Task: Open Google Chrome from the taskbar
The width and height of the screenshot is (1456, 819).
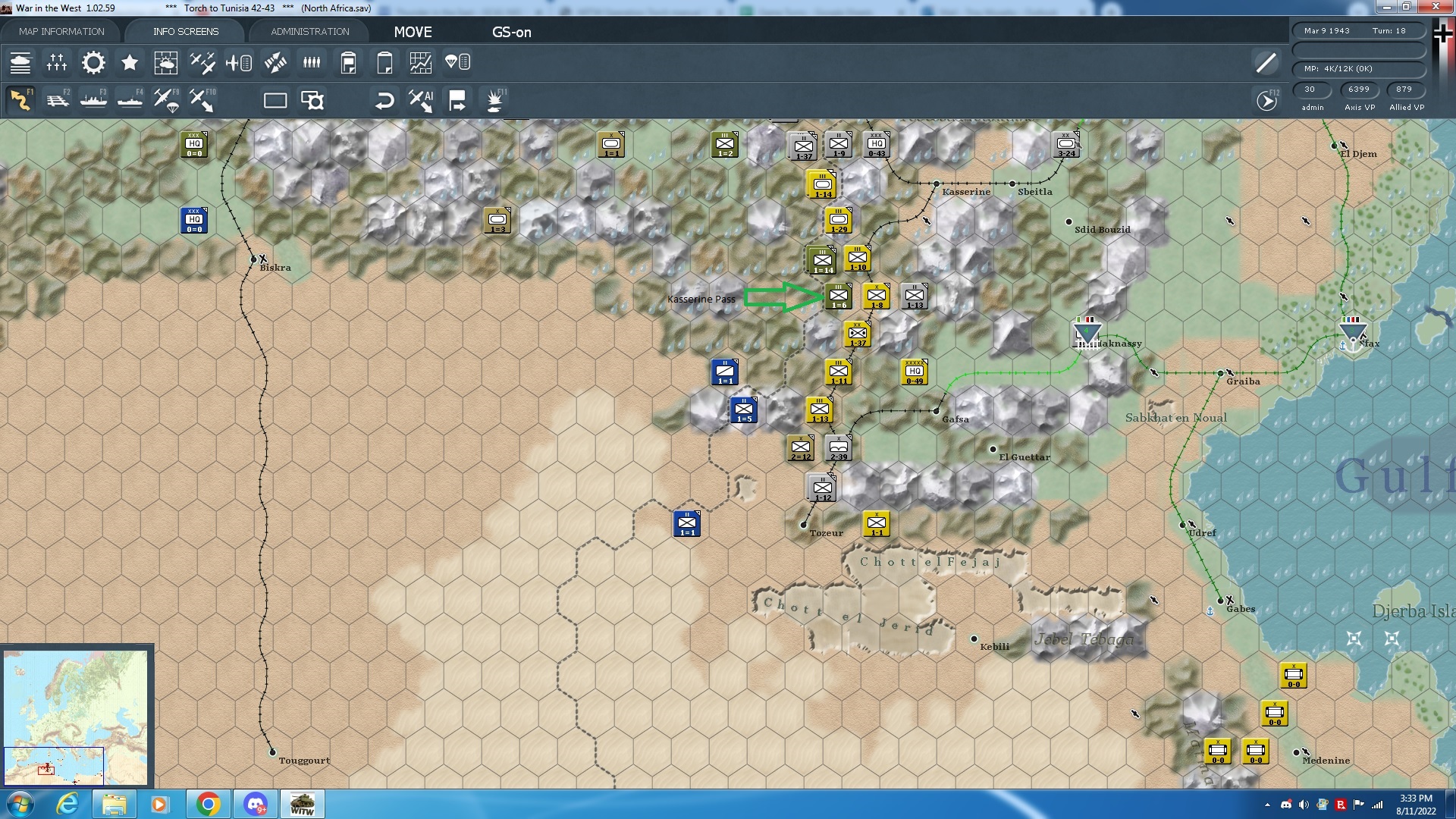Action: point(209,804)
